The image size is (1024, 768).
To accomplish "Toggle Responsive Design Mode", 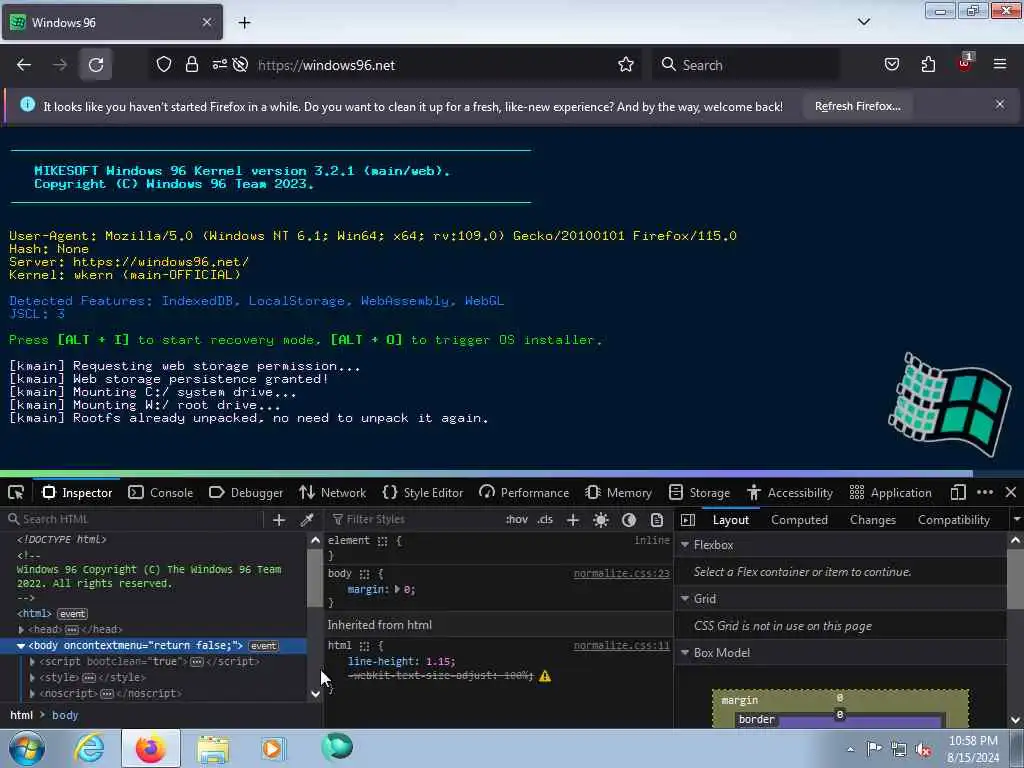I will 958,492.
